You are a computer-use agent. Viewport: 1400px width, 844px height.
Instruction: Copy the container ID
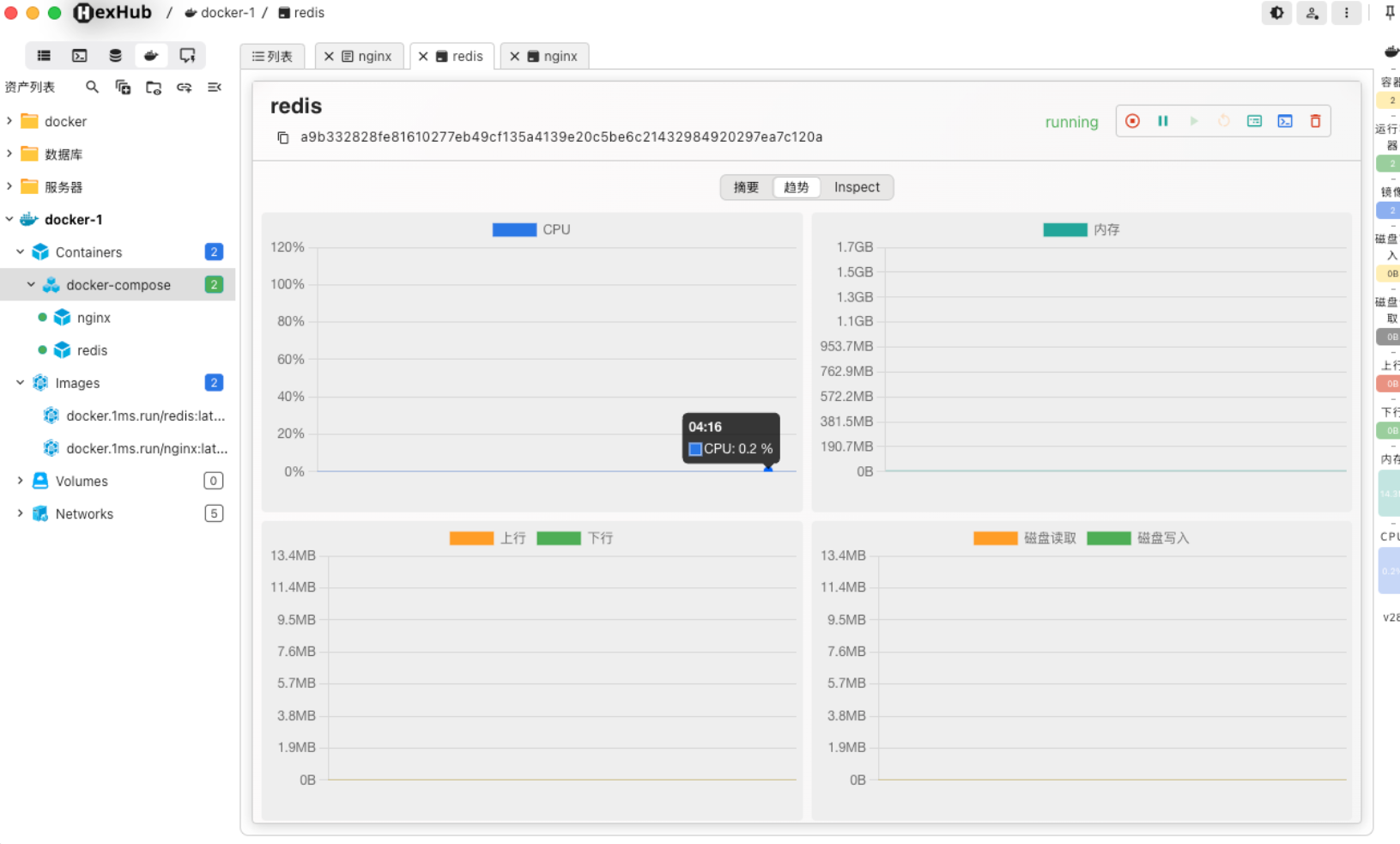click(x=282, y=137)
